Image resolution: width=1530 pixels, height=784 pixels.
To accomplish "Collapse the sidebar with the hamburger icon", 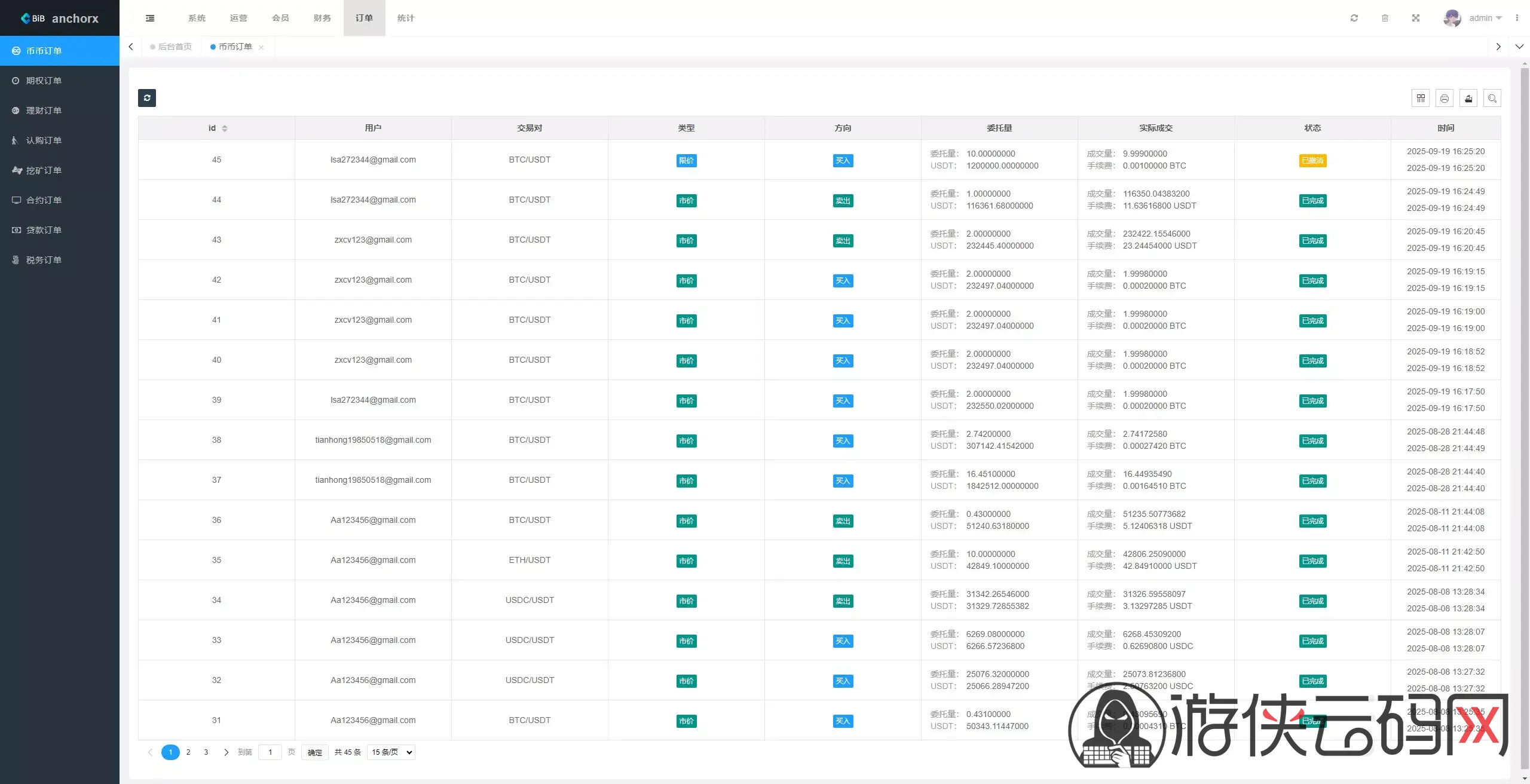I will (x=150, y=18).
